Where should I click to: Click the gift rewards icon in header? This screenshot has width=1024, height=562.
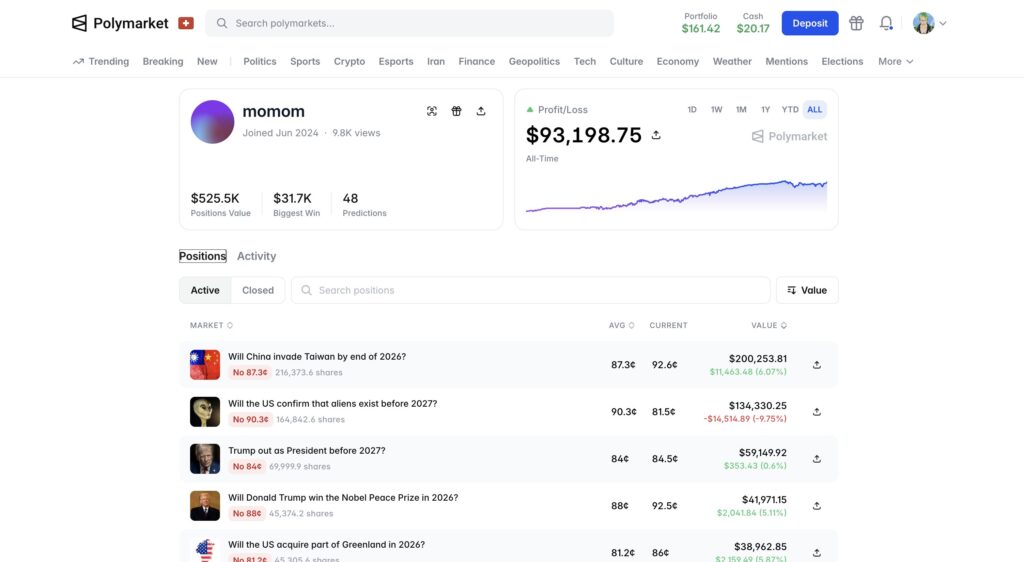click(856, 23)
